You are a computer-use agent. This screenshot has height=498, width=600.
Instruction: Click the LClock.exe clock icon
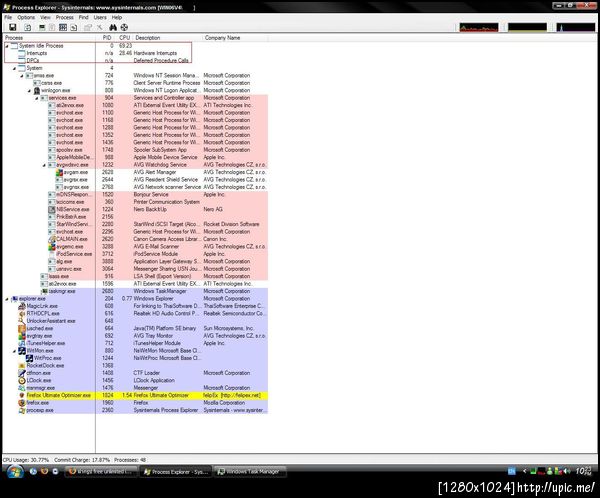(x=22, y=380)
